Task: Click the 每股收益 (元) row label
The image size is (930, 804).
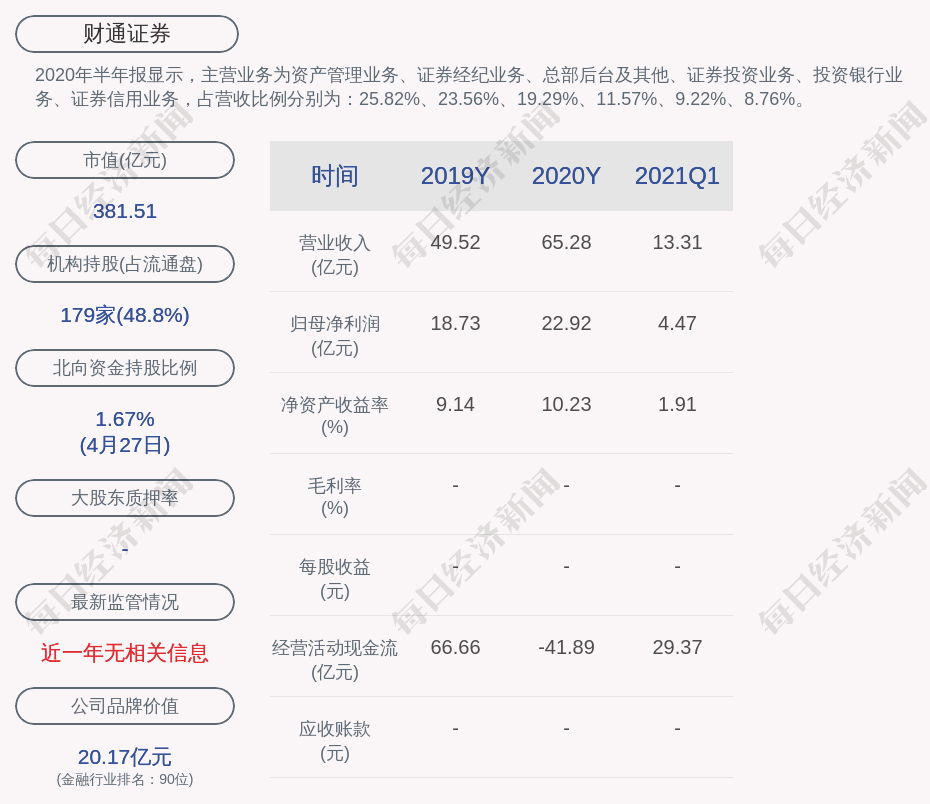Action: [335, 579]
